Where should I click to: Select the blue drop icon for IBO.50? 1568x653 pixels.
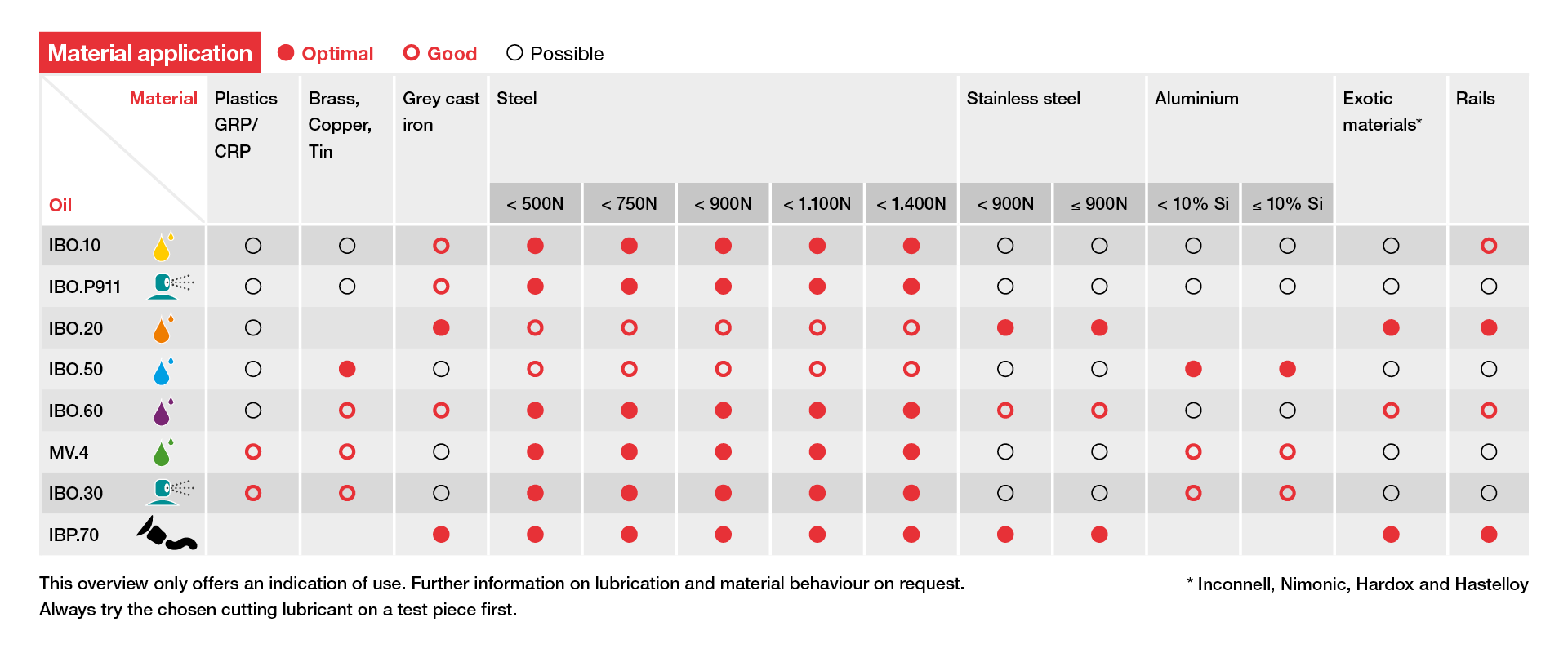click(163, 371)
